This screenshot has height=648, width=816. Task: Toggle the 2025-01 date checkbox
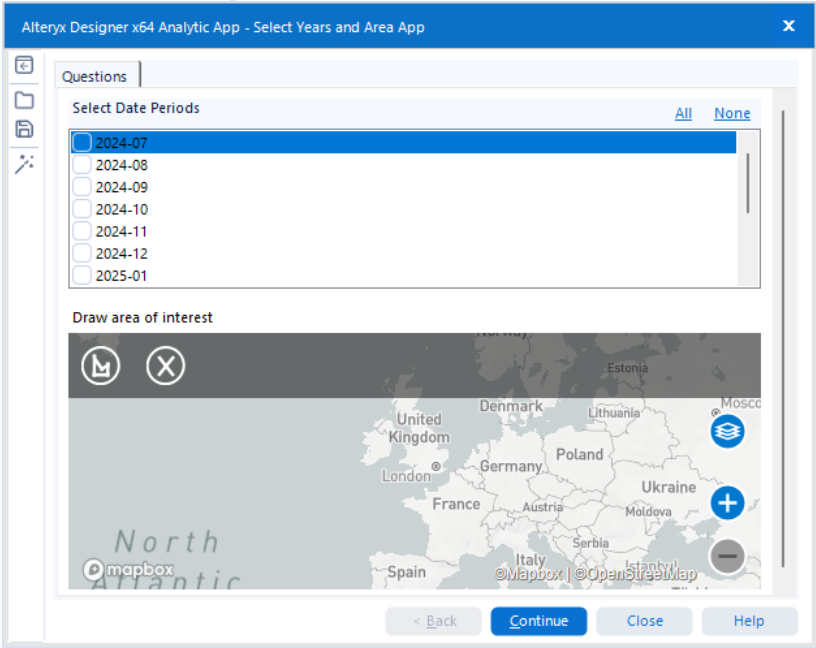[82, 275]
